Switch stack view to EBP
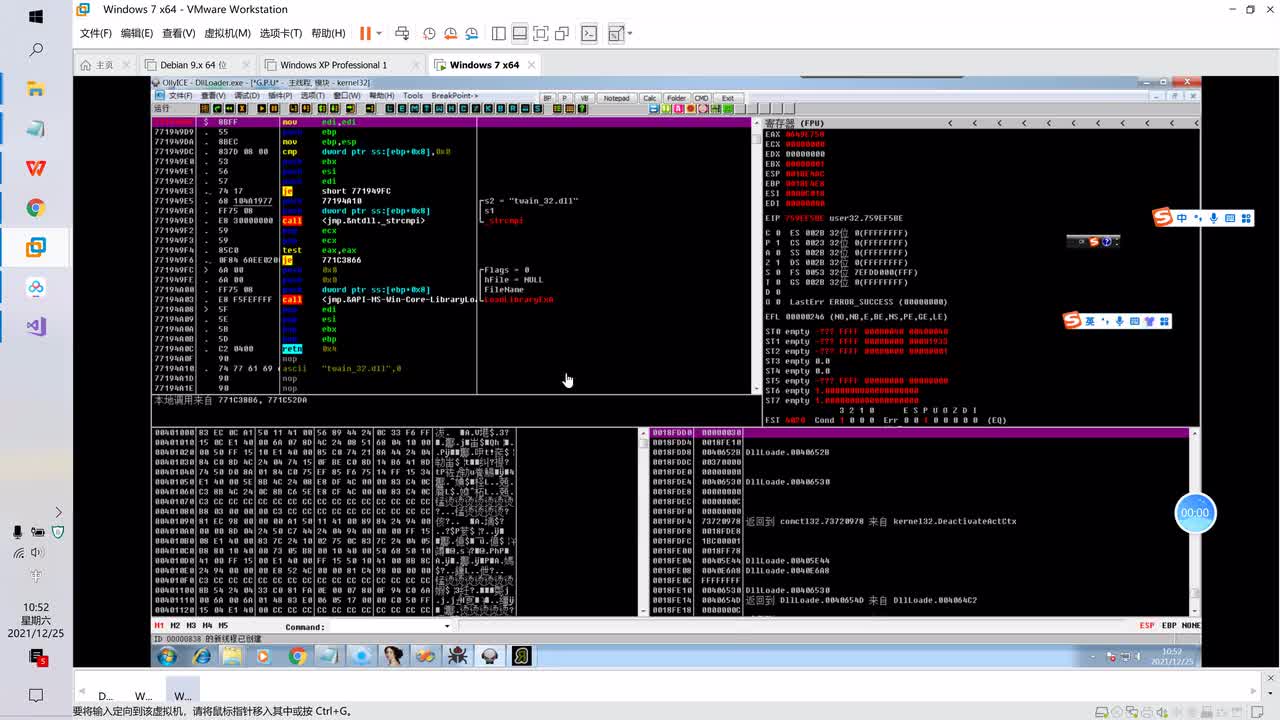 pyautogui.click(x=1168, y=626)
